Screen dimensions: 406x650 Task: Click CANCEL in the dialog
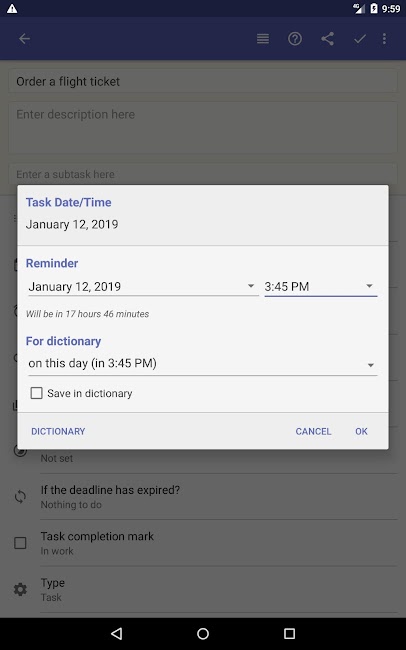pos(313,431)
